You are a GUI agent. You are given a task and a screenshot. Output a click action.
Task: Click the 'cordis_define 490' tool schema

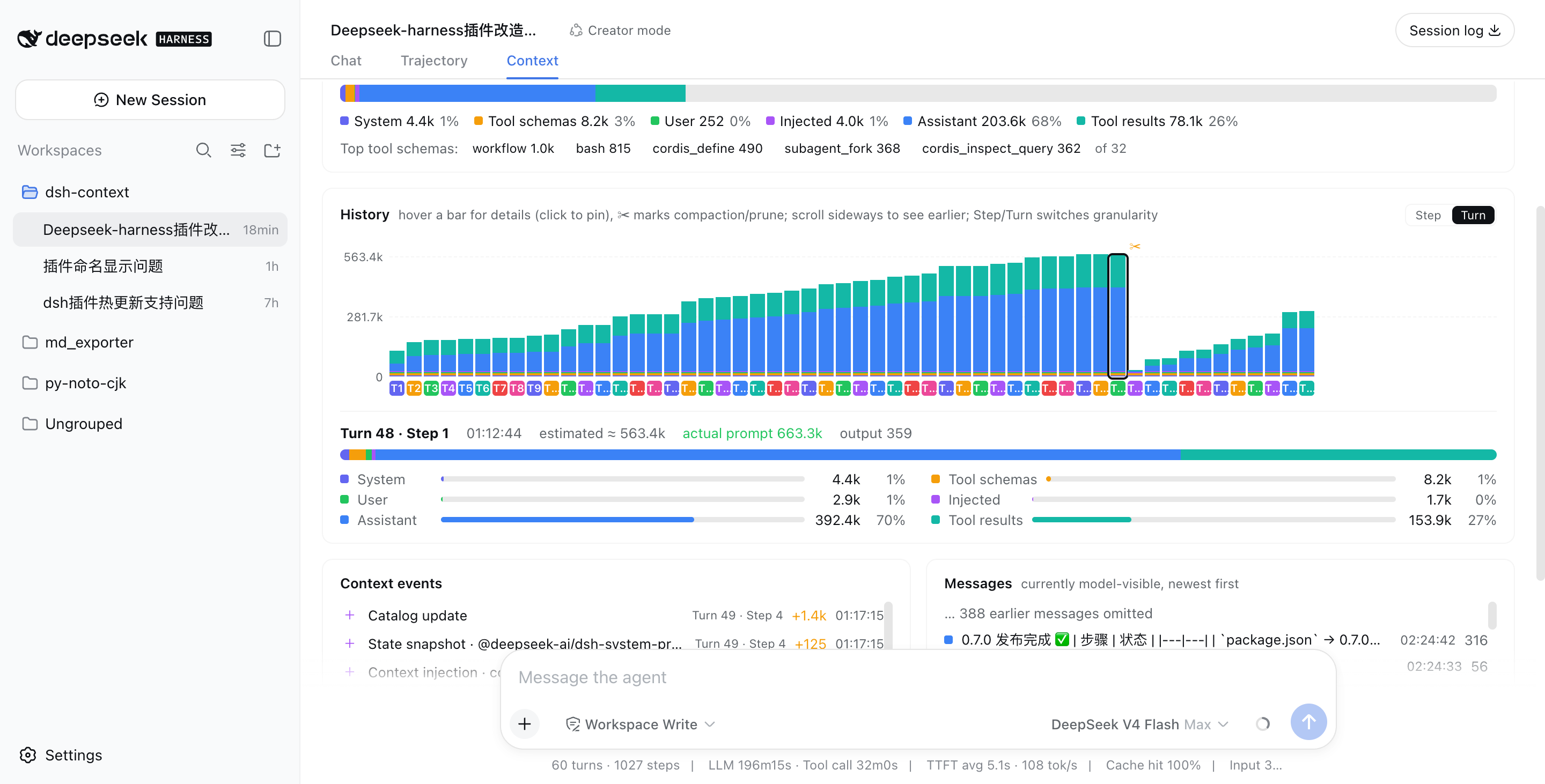(x=707, y=148)
